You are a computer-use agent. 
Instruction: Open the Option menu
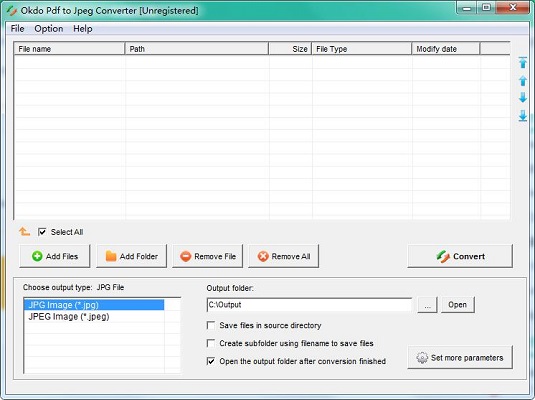click(49, 29)
